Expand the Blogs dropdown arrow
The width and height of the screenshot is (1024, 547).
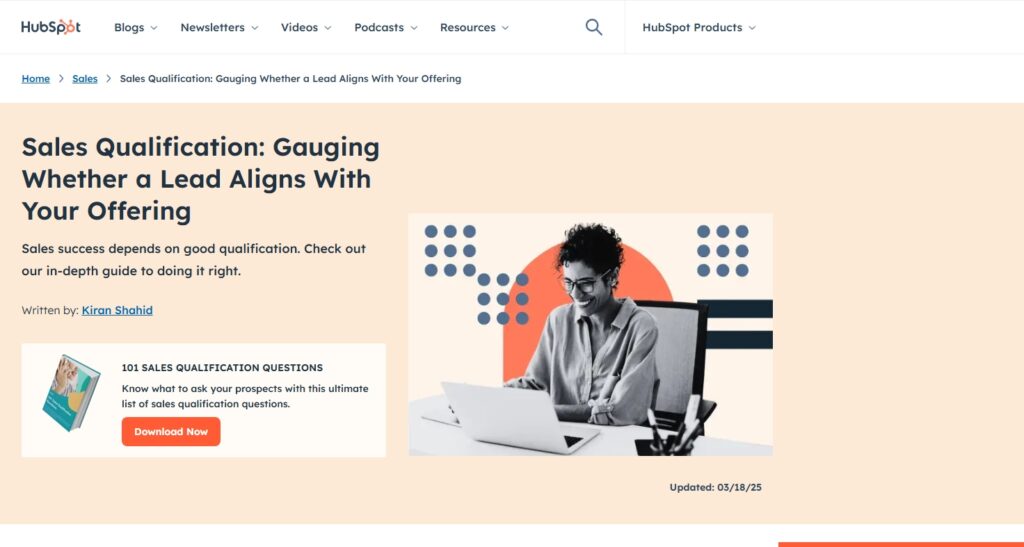click(154, 28)
